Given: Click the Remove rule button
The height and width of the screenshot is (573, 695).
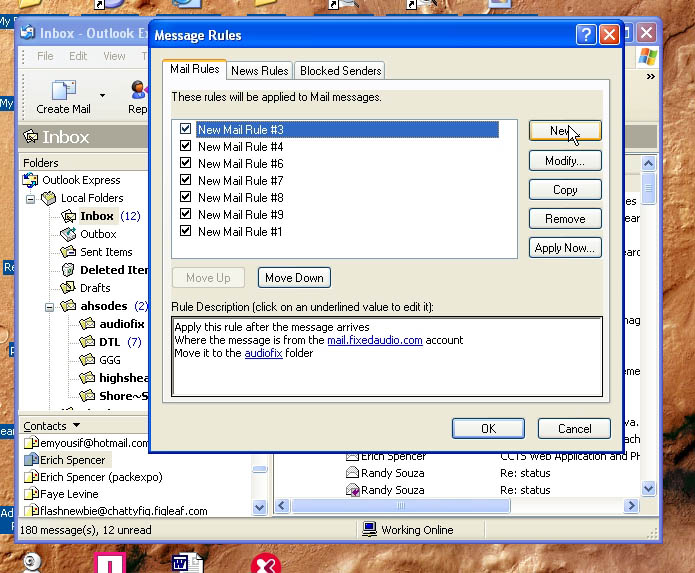Looking at the screenshot, I should coord(565,219).
